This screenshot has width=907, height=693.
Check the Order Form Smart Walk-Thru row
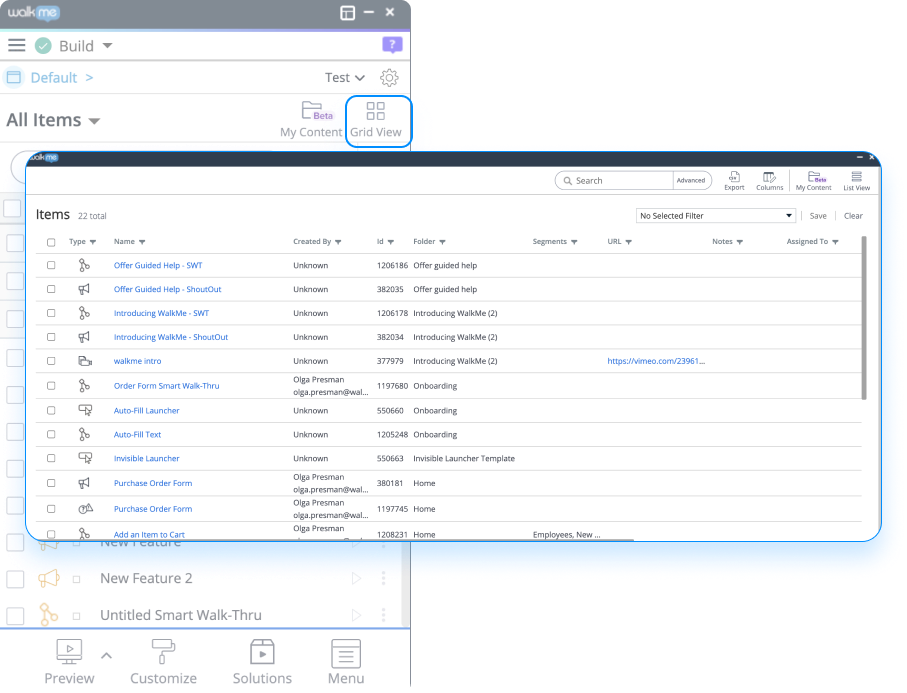pyautogui.click(x=51, y=385)
